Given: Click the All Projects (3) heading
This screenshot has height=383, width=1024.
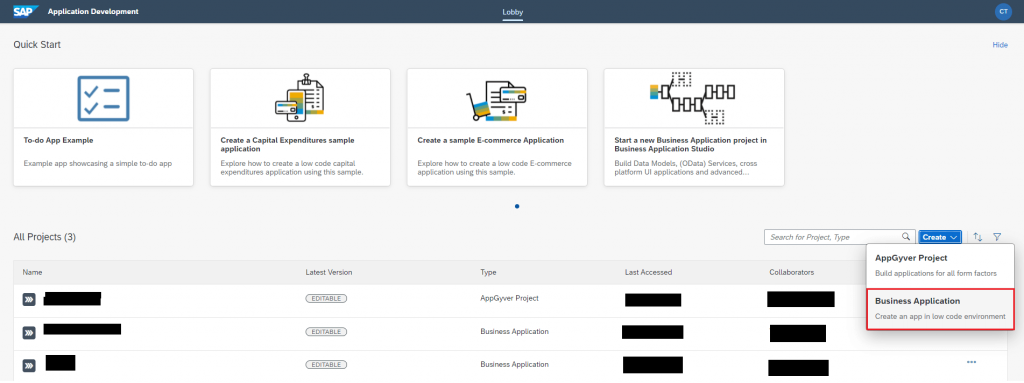Looking at the screenshot, I should (x=44, y=237).
